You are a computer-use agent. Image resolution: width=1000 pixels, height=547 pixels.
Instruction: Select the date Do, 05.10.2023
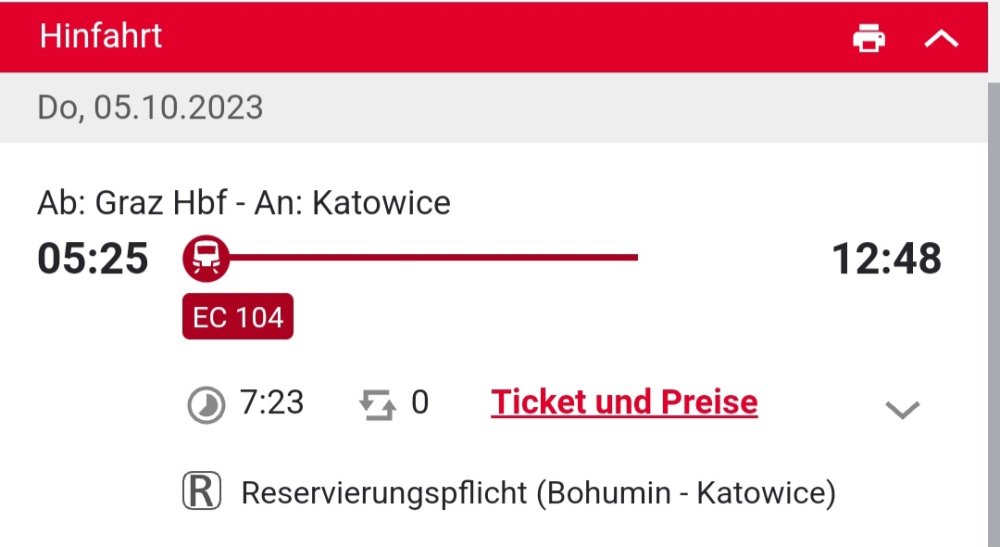[x=150, y=107]
